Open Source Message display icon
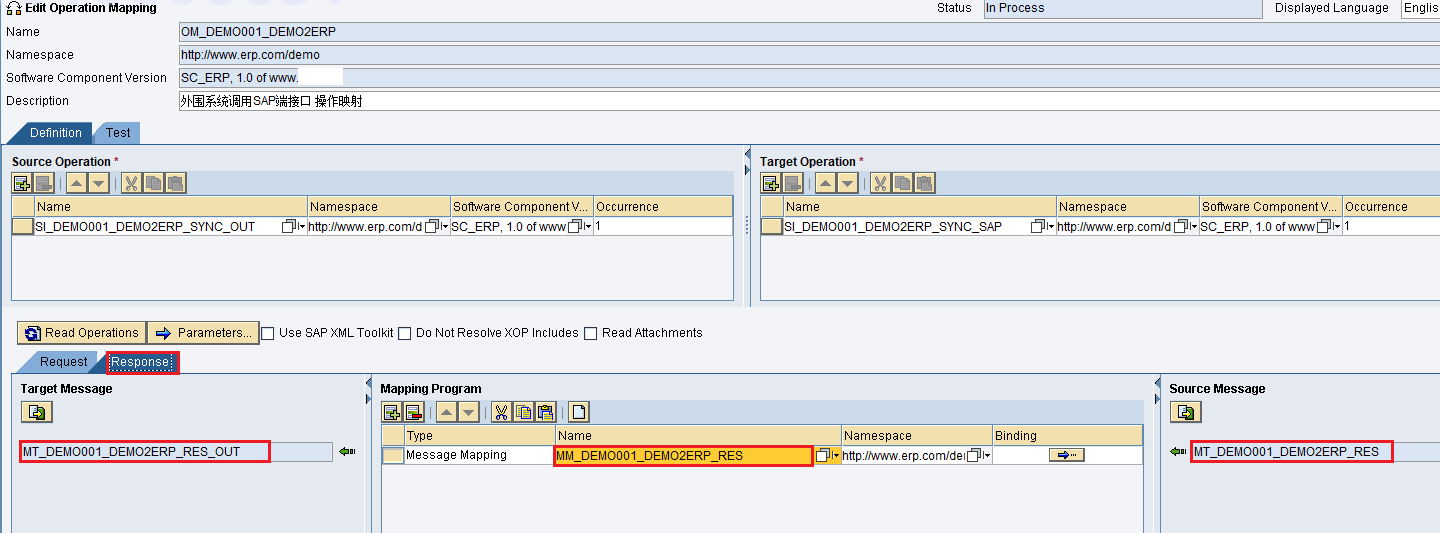This screenshot has height=533, width=1440. 1186,412
